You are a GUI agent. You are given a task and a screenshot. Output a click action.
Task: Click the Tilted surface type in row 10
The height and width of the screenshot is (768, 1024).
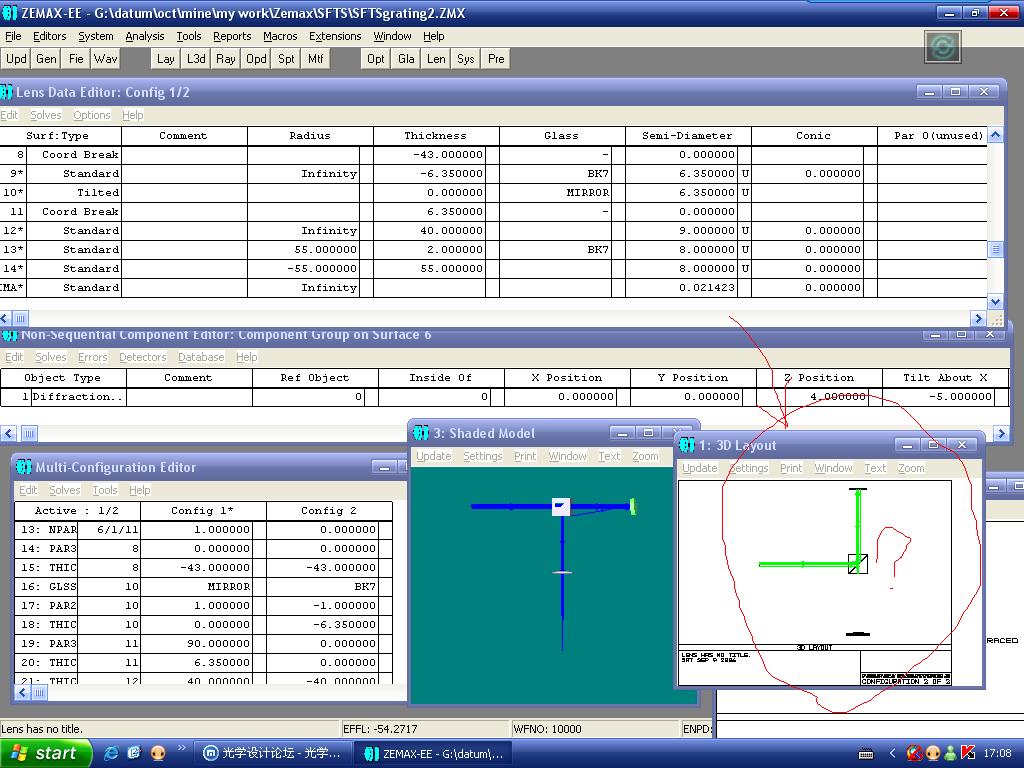click(x=73, y=193)
